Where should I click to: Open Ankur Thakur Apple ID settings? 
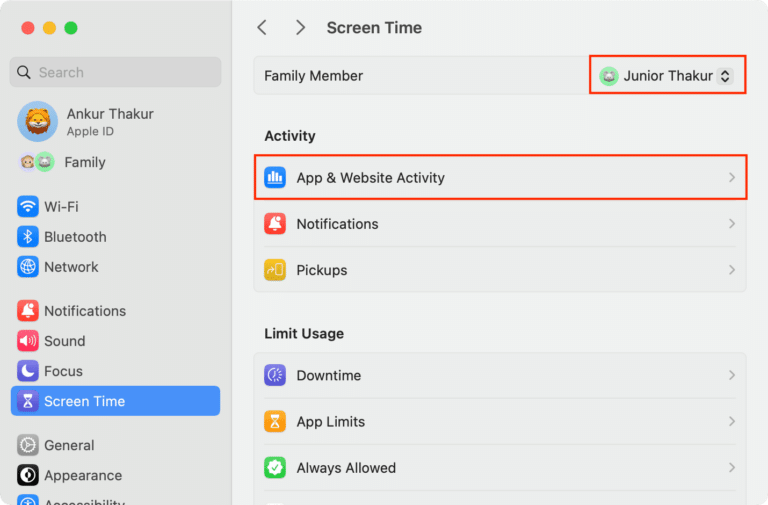(x=116, y=121)
